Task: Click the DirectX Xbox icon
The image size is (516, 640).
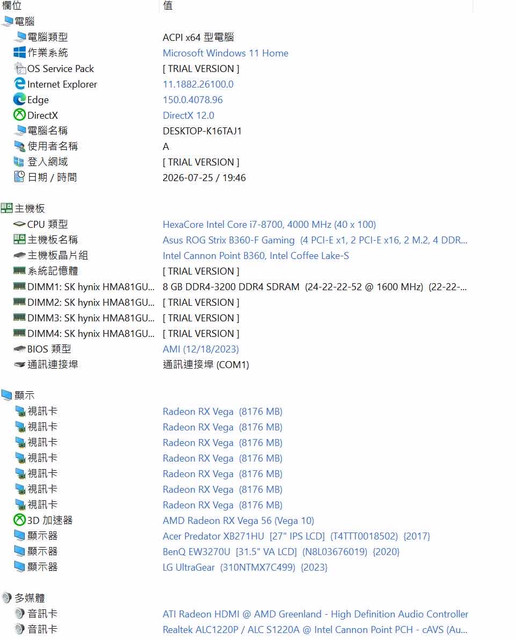Action: [x=20, y=115]
